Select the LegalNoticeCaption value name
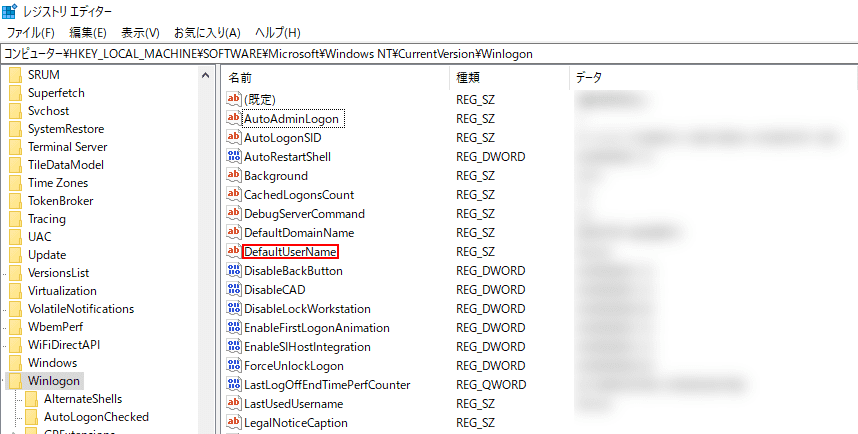858x434 pixels. 295,422
